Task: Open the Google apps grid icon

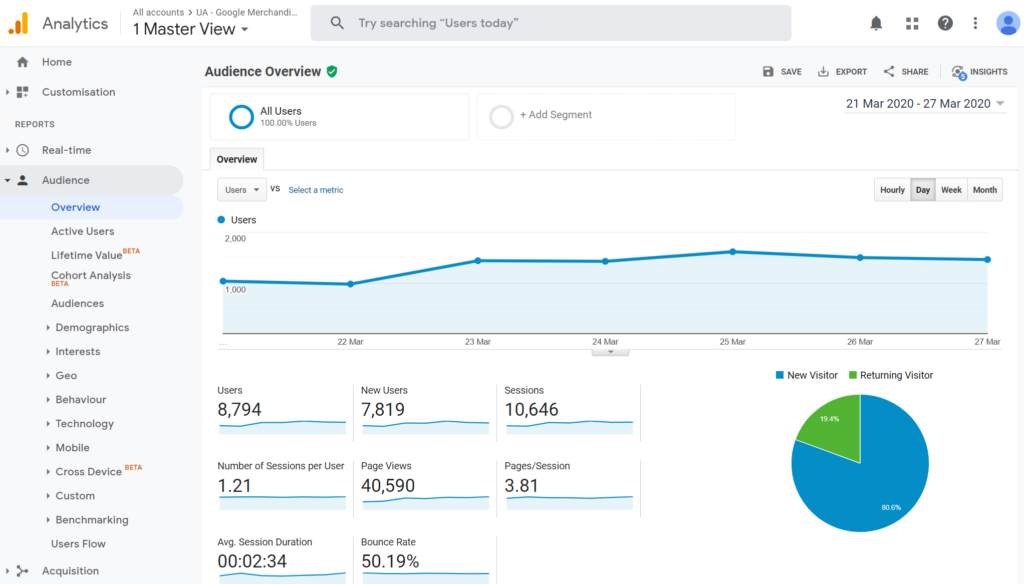Action: (911, 23)
